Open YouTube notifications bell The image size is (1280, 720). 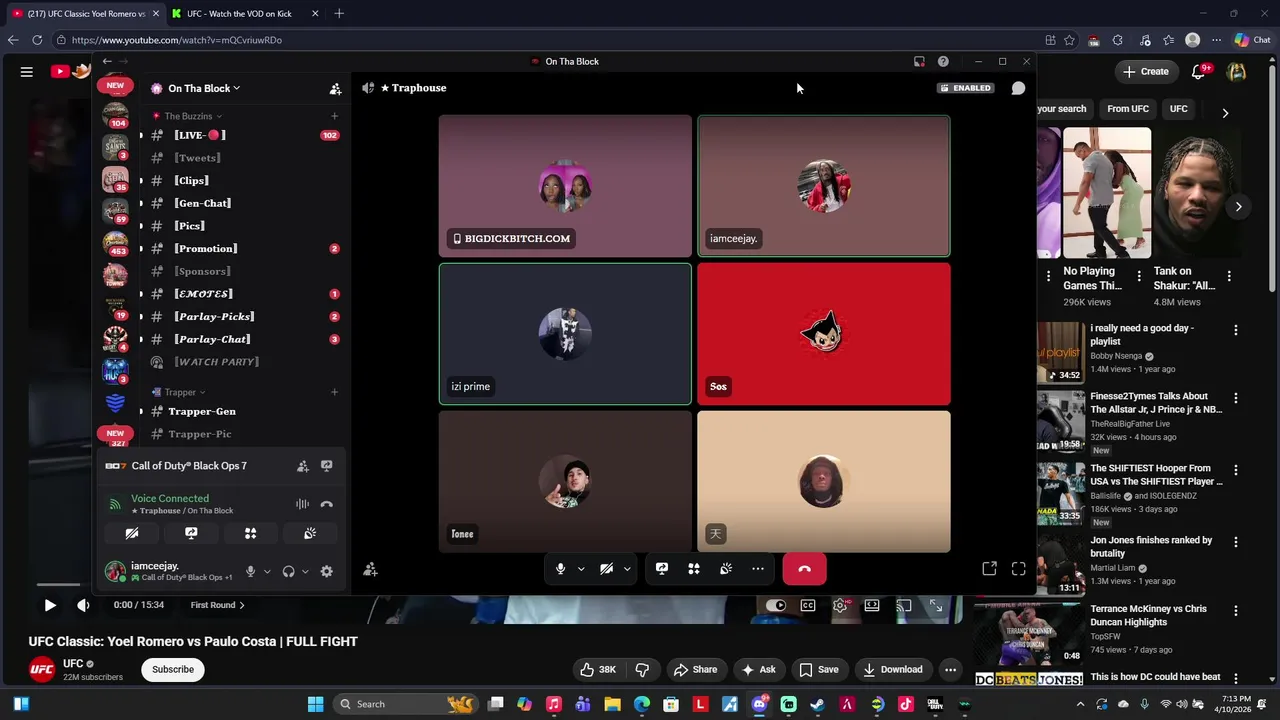(1199, 71)
